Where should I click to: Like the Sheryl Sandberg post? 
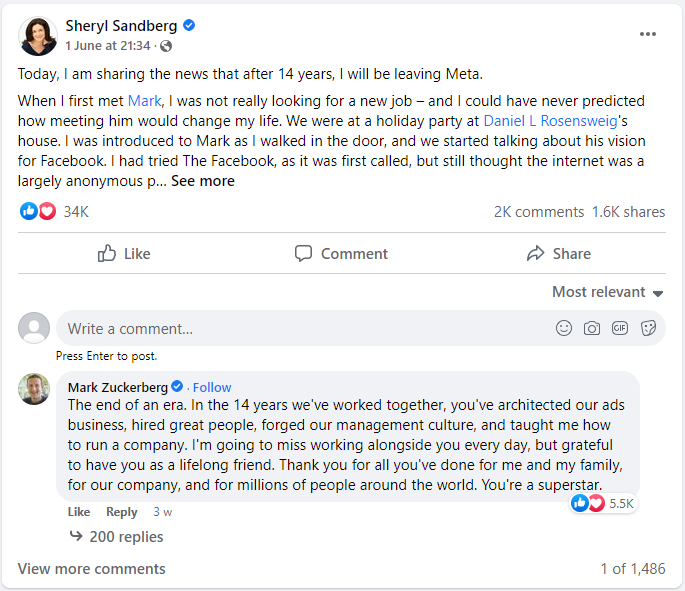tap(124, 254)
